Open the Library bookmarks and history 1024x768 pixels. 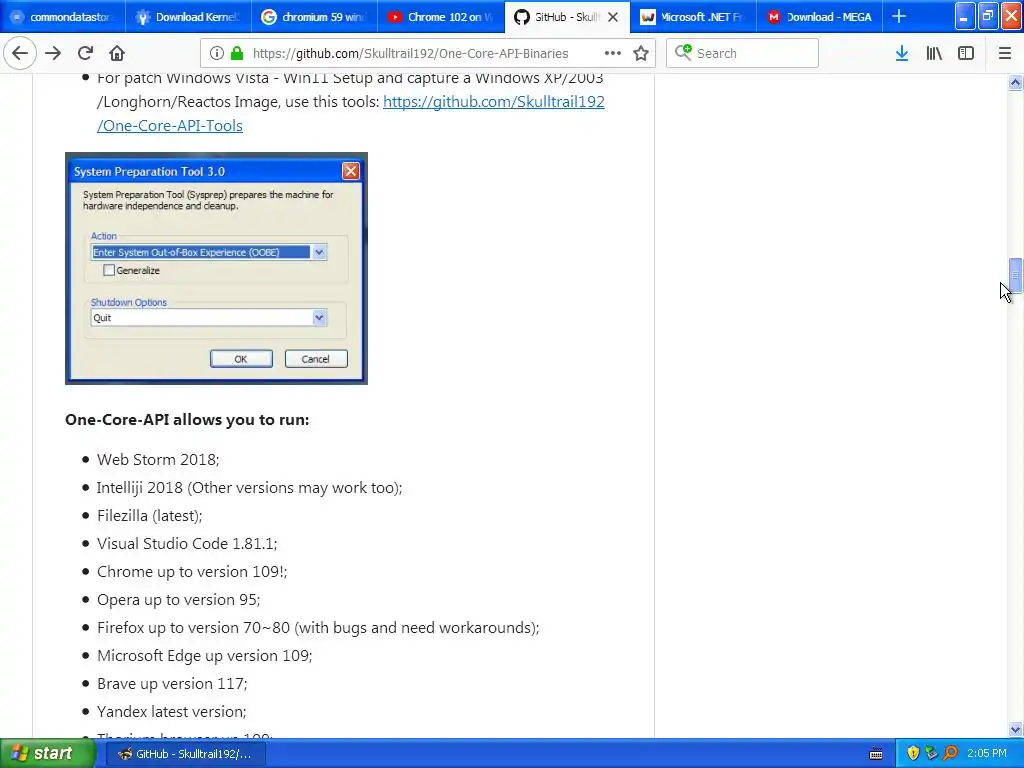coord(934,53)
